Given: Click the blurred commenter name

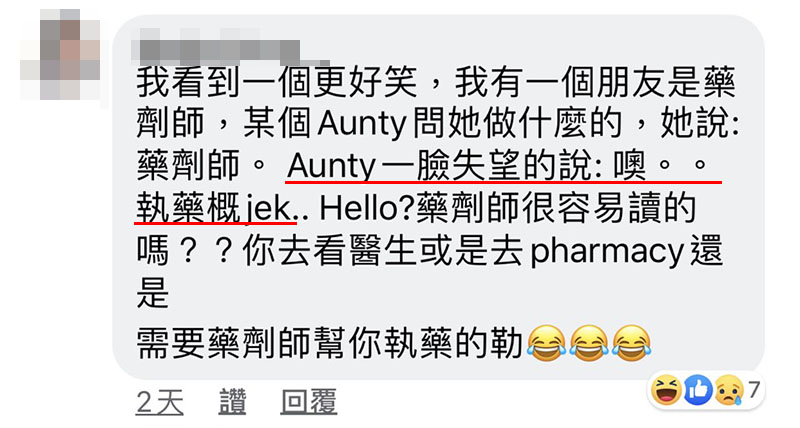Looking at the screenshot, I should (x=216, y=49).
